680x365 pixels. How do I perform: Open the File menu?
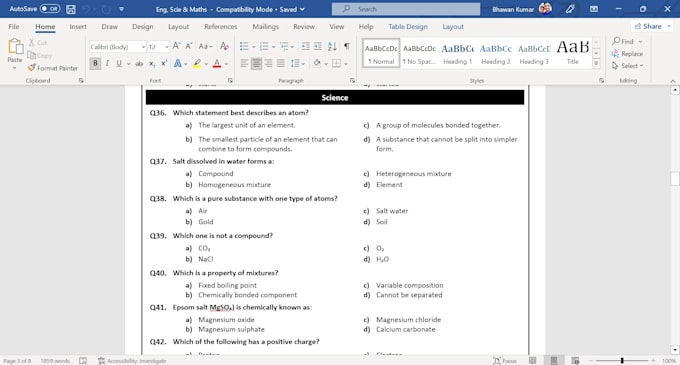pos(14,26)
